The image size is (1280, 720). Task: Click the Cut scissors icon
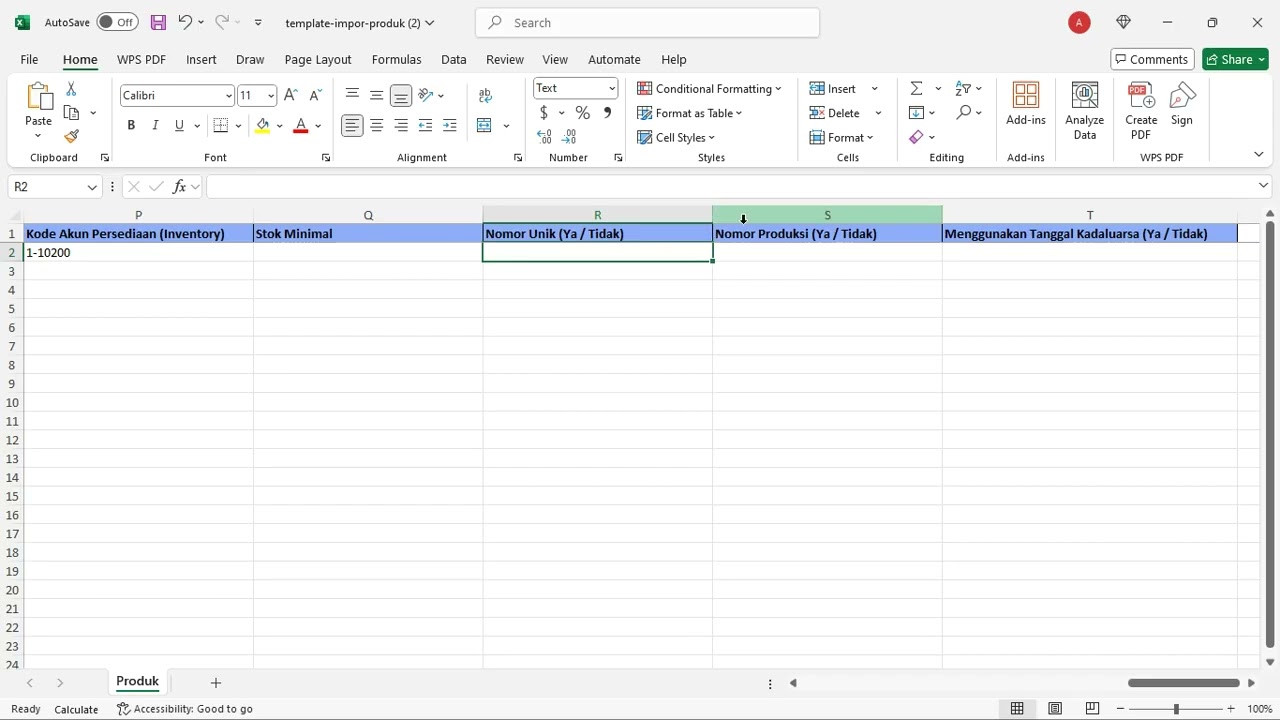coord(71,90)
